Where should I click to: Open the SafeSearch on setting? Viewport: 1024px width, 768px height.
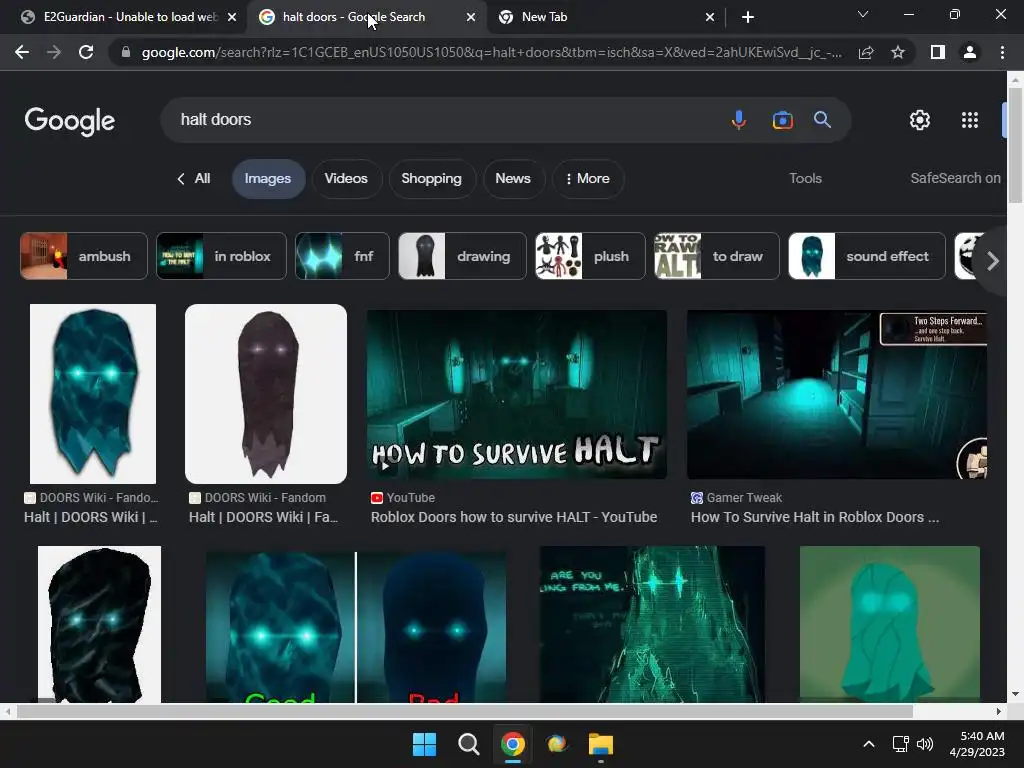tap(955, 178)
